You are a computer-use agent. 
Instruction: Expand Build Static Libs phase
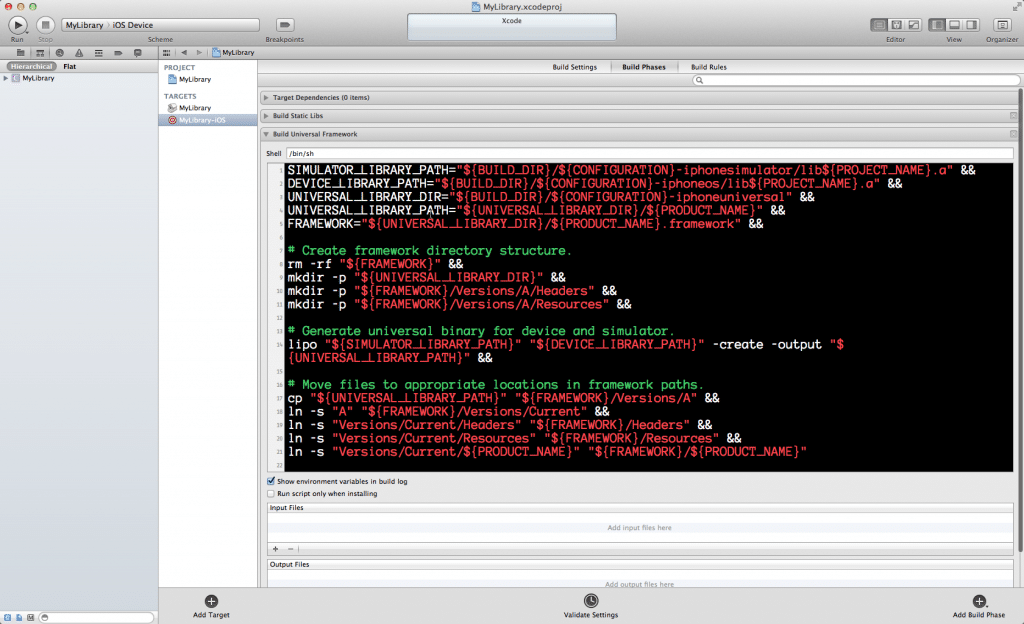point(266,116)
